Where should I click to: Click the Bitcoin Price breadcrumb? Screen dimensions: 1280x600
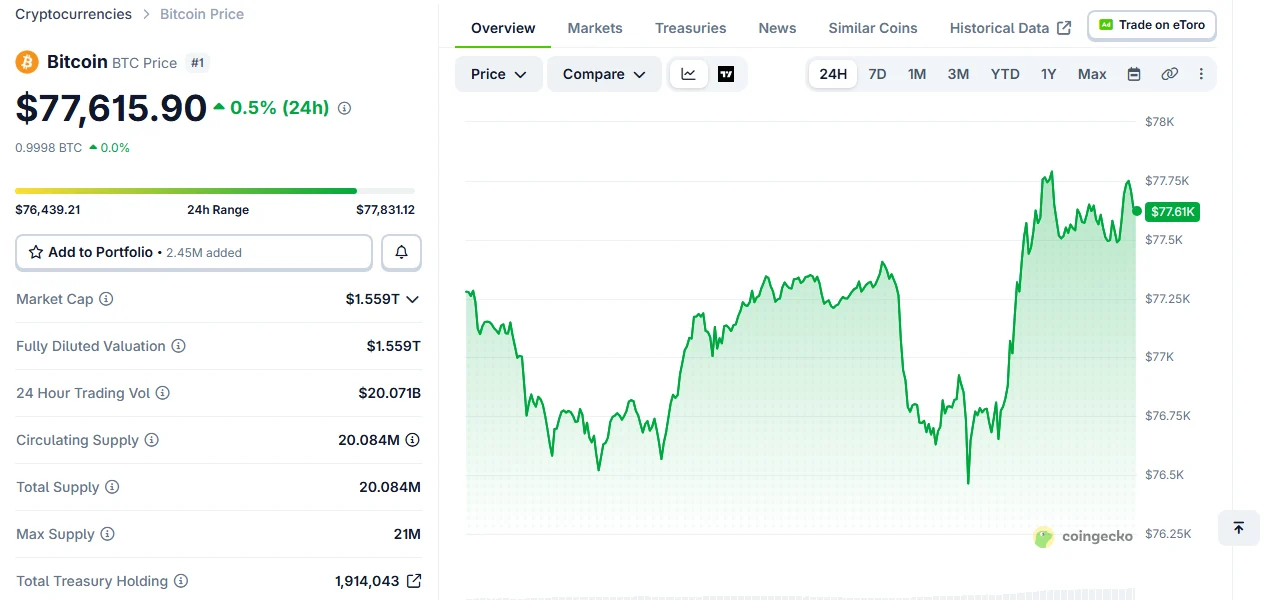tap(202, 14)
